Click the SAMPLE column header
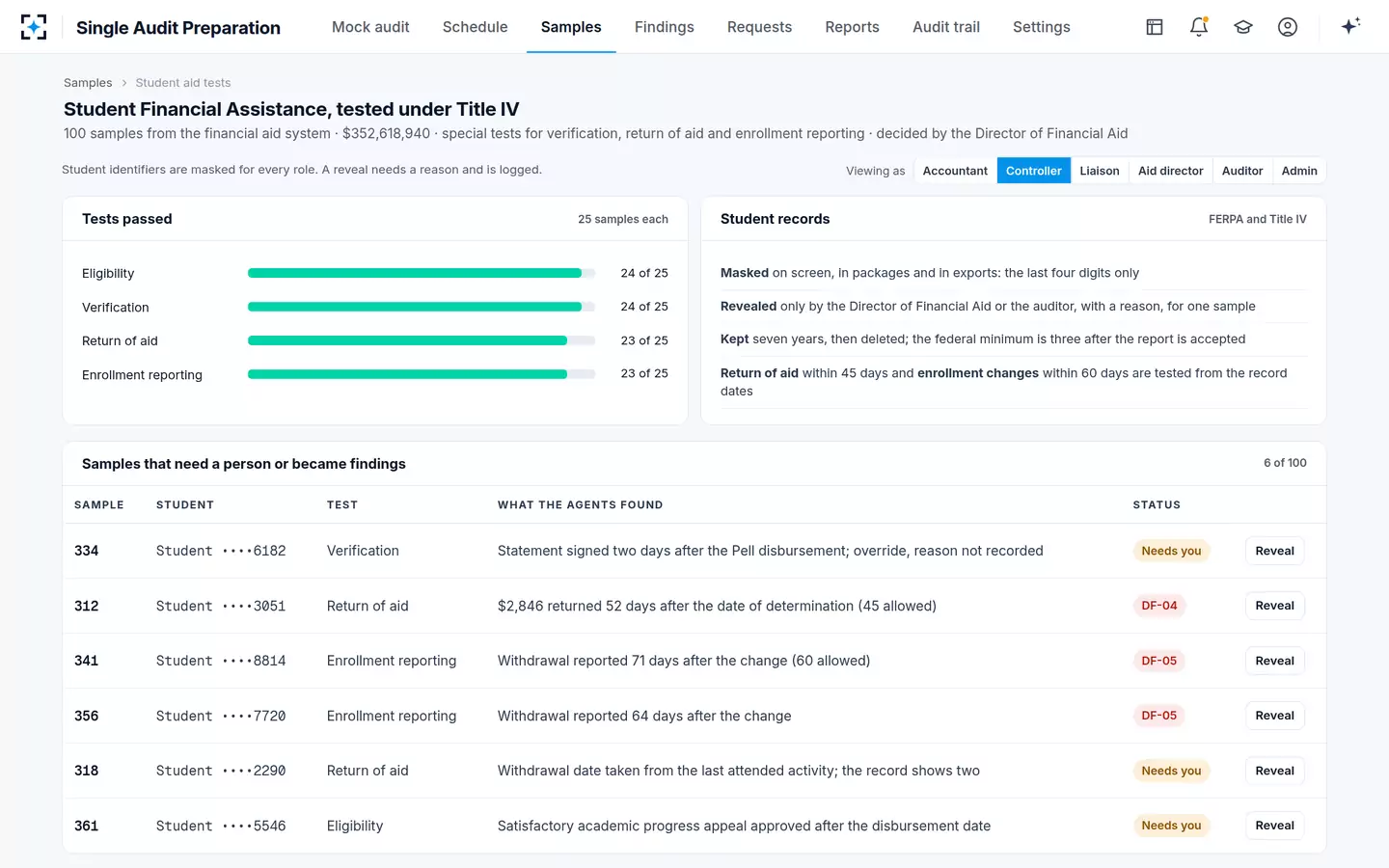This screenshot has width=1389, height=868. pyautogui.click(x=99, y=504)
